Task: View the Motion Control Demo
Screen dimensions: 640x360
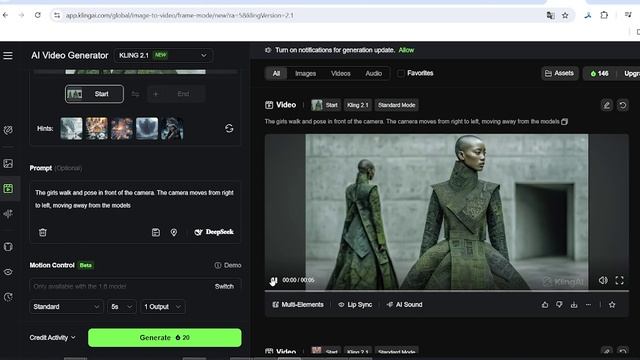Action: 228,265
